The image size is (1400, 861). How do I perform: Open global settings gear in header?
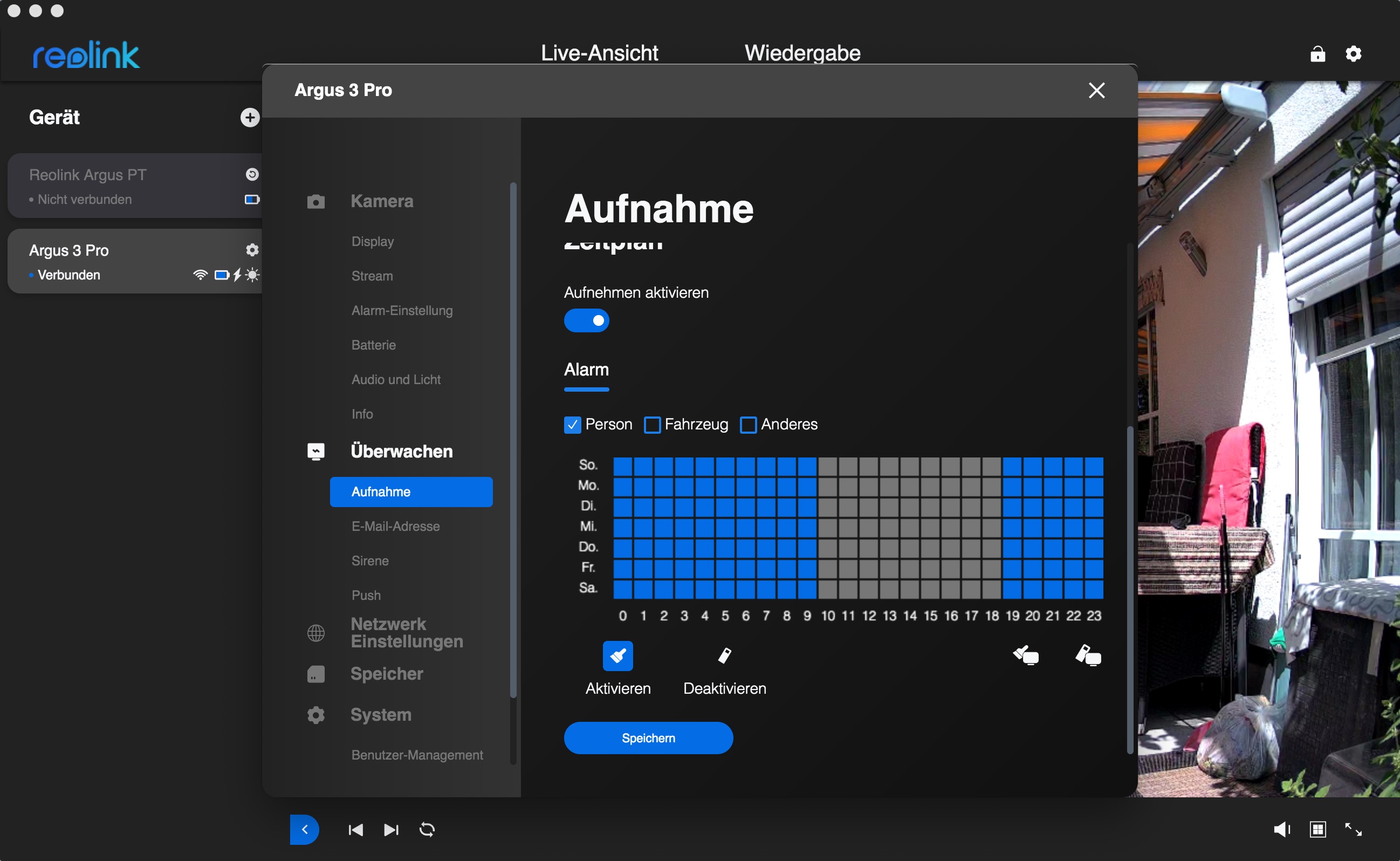[x=1353, y=54]
